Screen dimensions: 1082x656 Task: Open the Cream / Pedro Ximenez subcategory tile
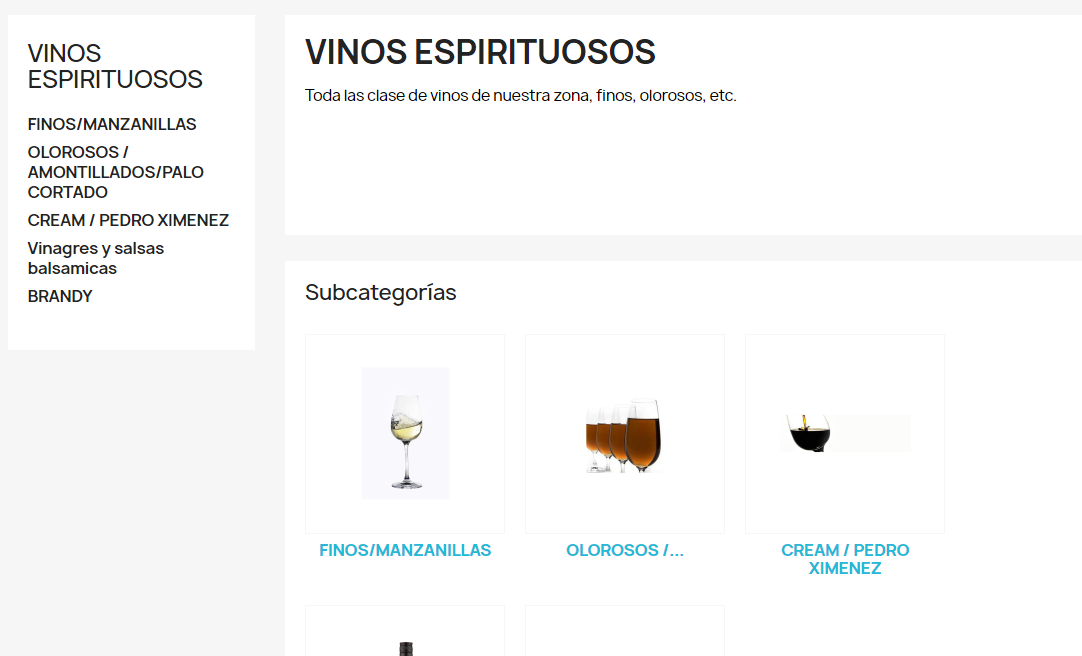point(845,434)
